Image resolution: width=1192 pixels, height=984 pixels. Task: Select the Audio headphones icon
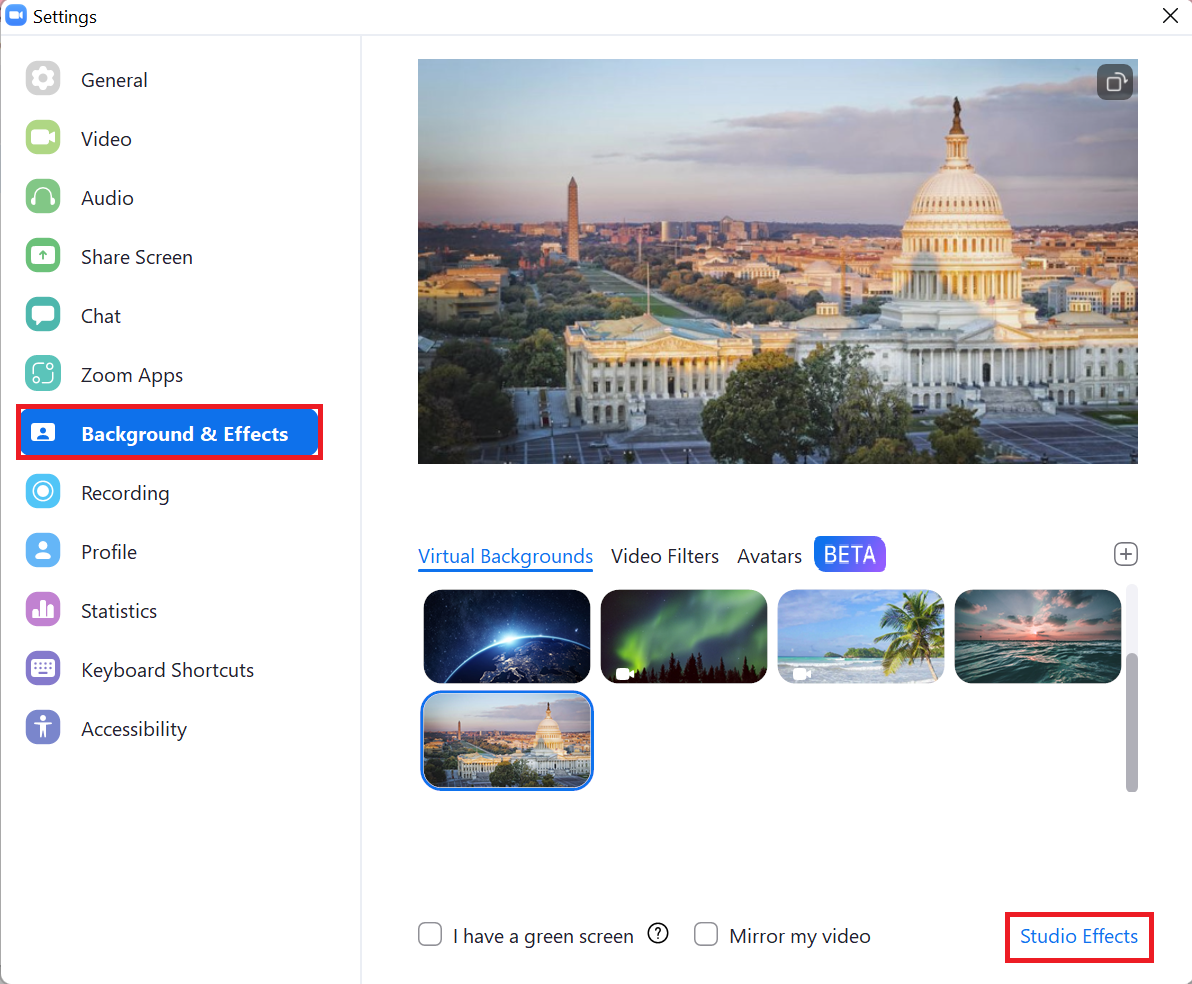(43, 197)
